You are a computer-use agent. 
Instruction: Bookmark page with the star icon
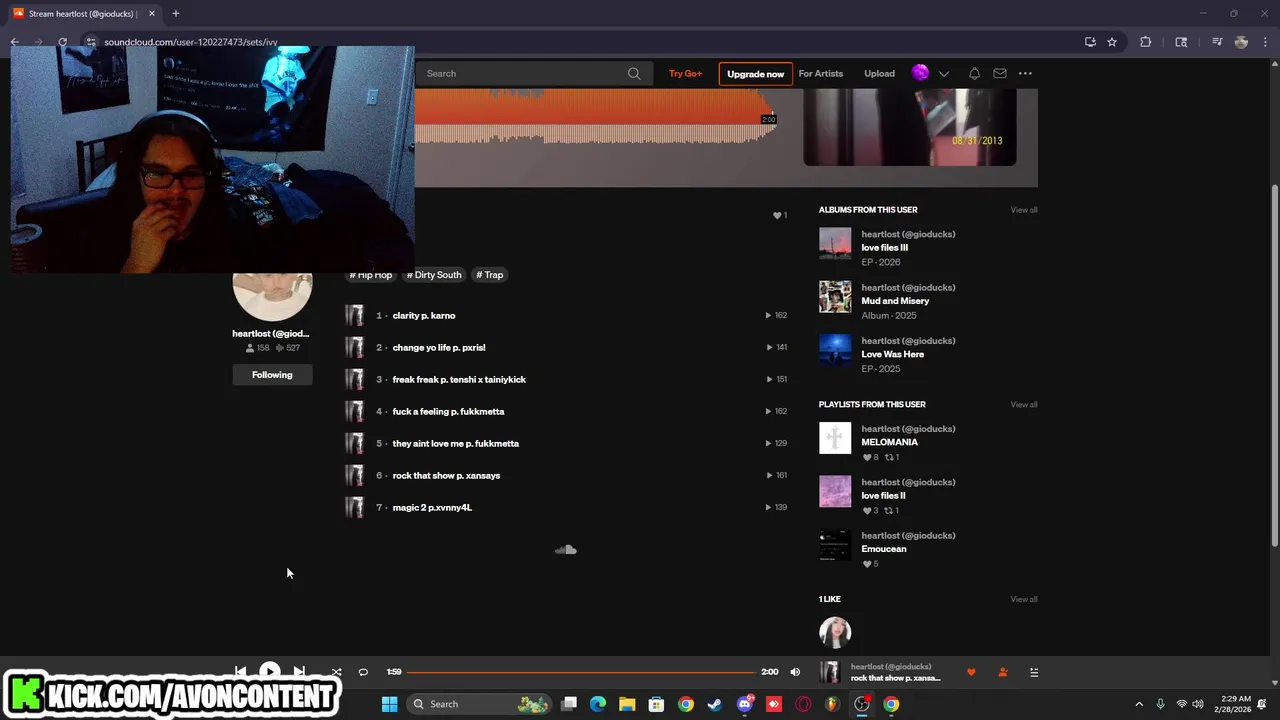[1111, 42]
